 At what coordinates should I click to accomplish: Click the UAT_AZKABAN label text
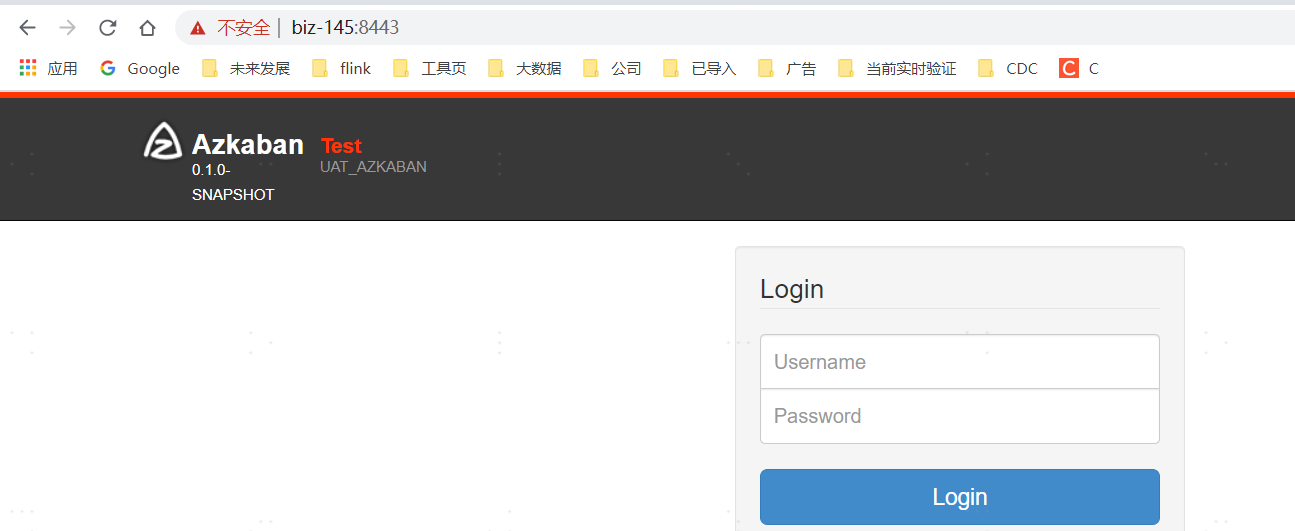click(373, 167)
